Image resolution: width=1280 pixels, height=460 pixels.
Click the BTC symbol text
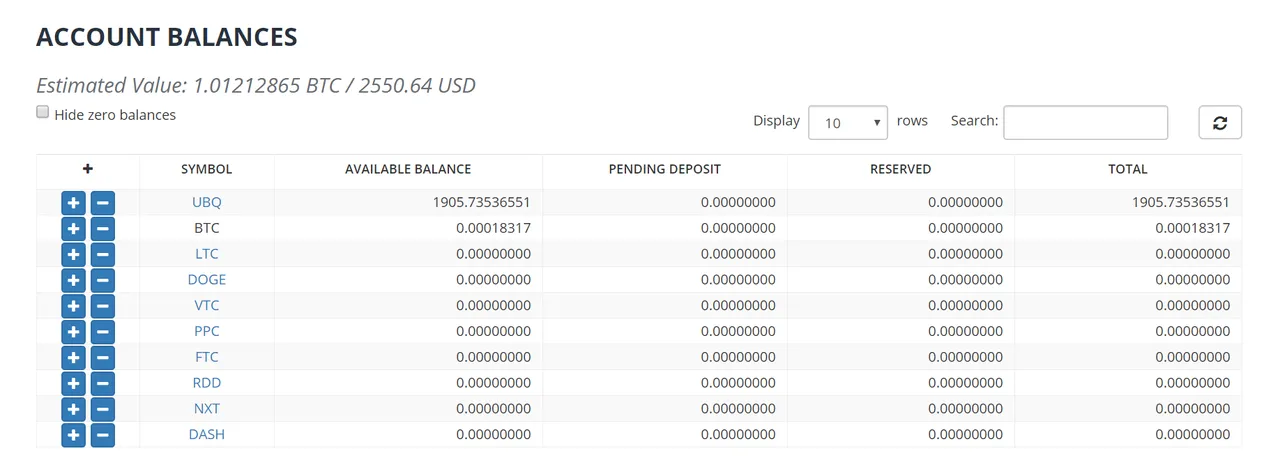207,228
